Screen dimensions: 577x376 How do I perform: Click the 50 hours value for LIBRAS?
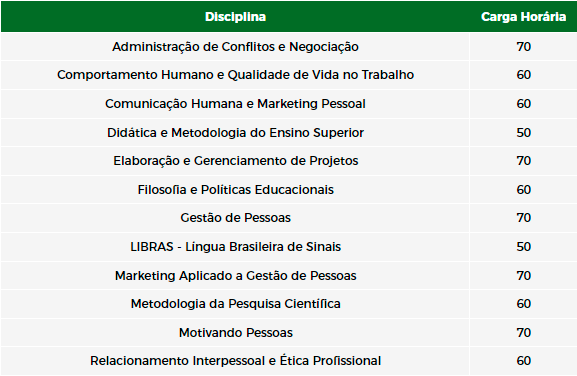point(523,246)
